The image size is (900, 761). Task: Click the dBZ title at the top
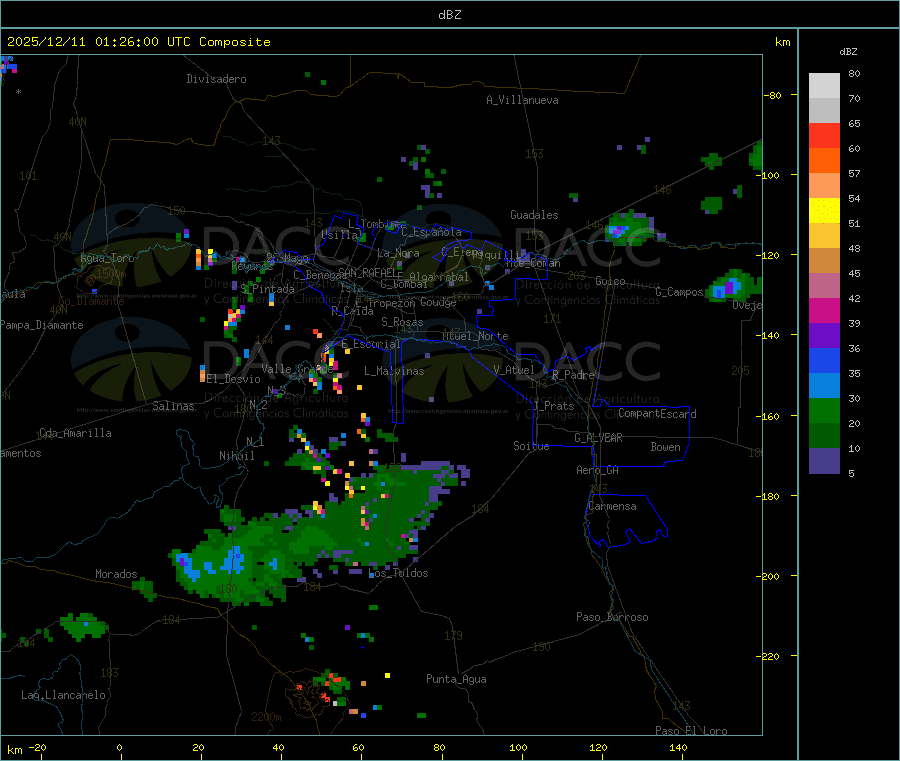pyautogui.click(x=449, y=15)
